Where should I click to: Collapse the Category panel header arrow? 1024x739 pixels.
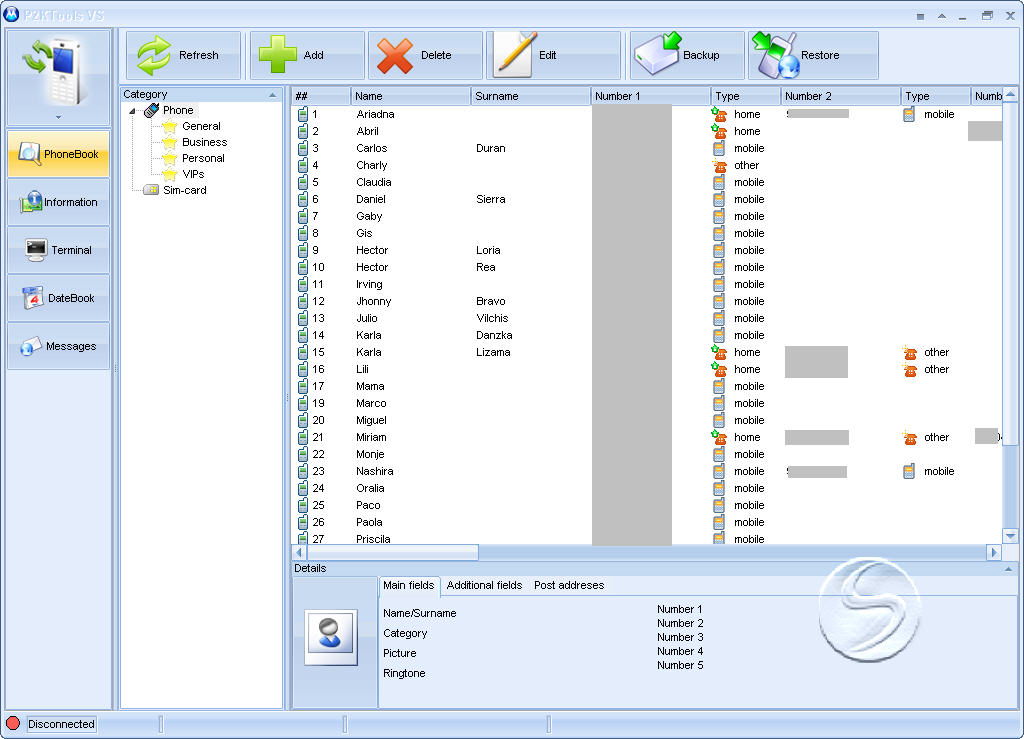tap(272, 95)
